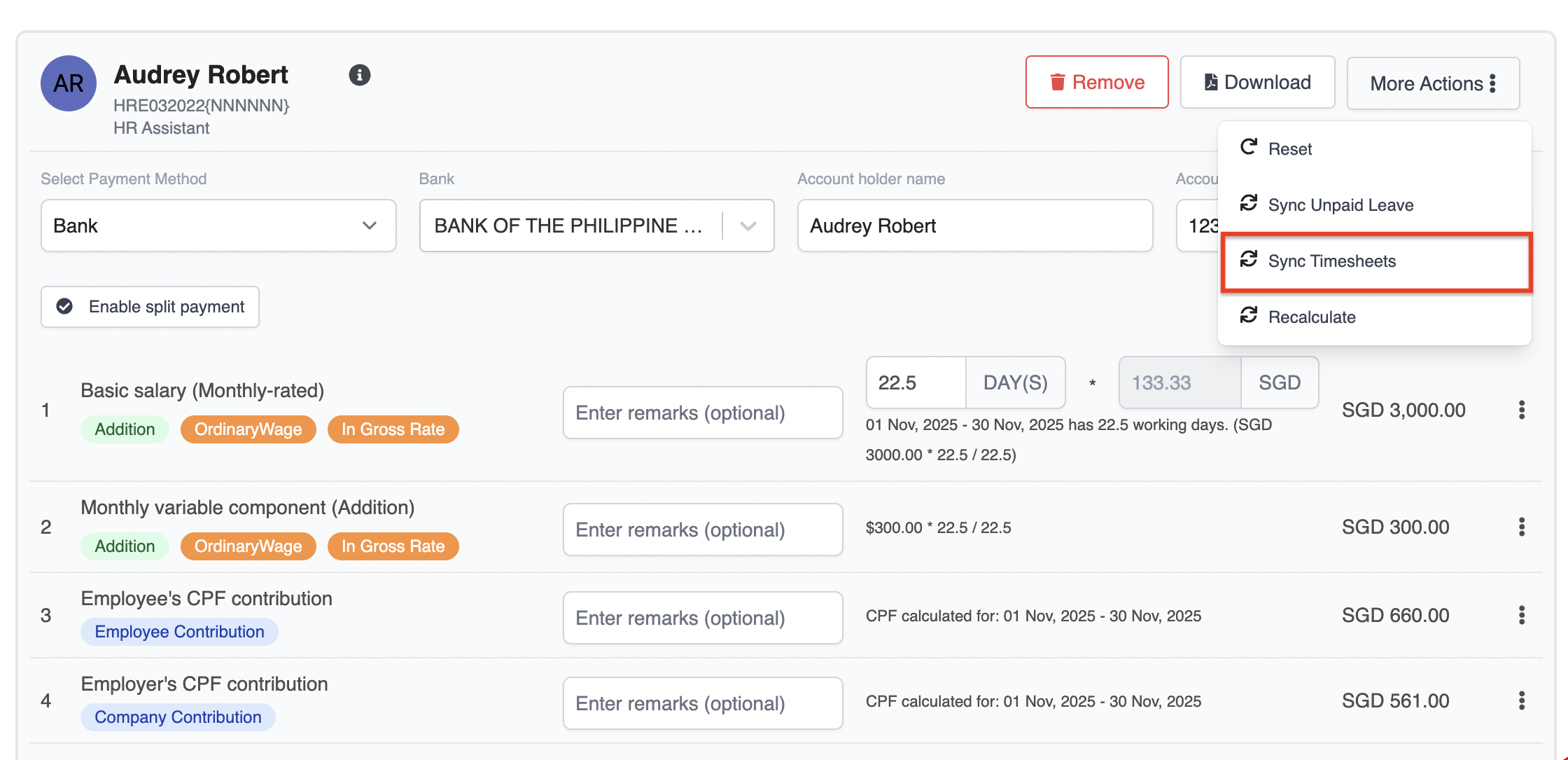Click the AR avatar circle

pyautogui.click(x=69, y=83)
